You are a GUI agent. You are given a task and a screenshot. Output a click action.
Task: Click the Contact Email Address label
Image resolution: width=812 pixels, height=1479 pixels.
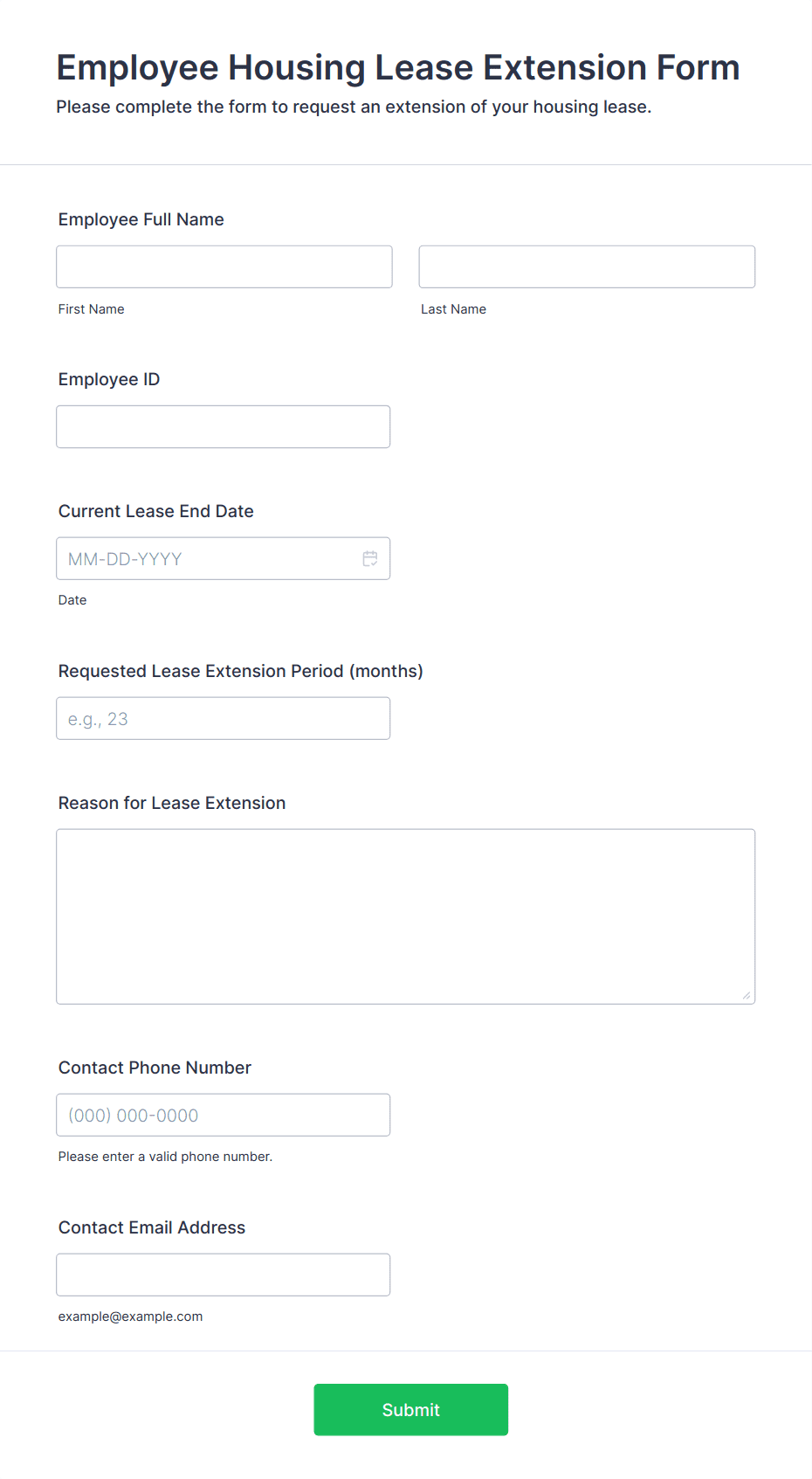152,1227
